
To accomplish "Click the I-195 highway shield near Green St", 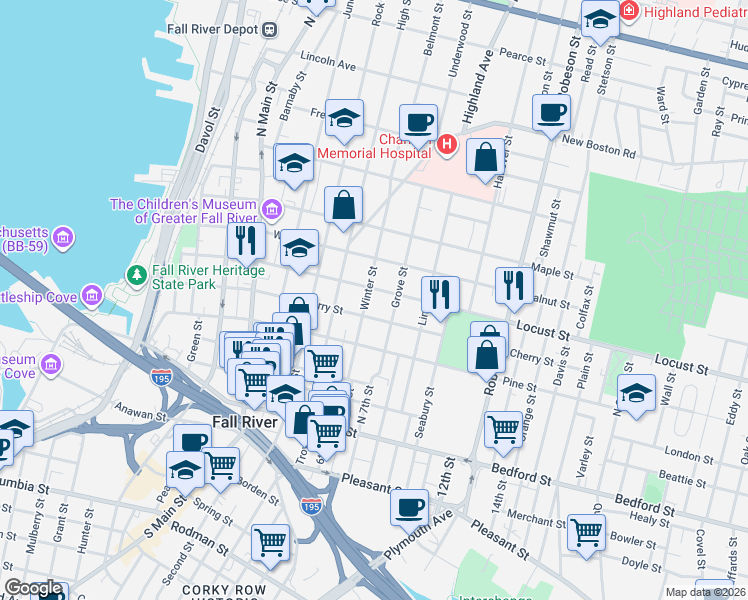I will coord(161,377).
